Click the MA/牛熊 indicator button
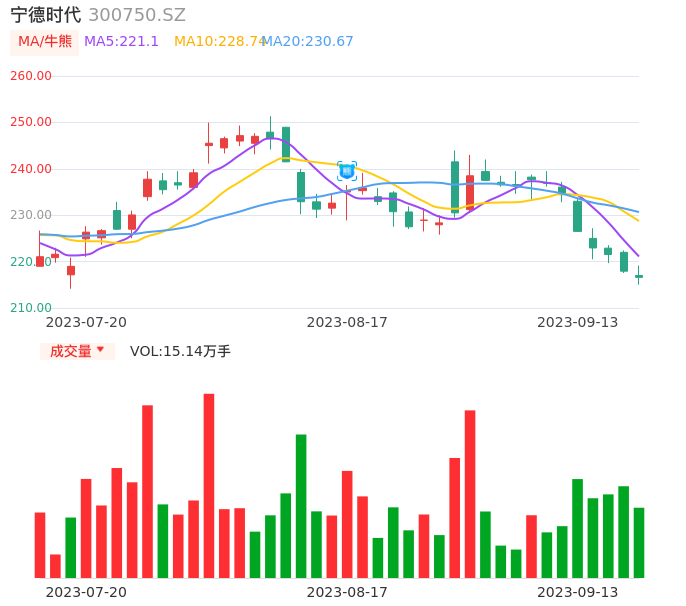686x606 pixels. point(44,42)
